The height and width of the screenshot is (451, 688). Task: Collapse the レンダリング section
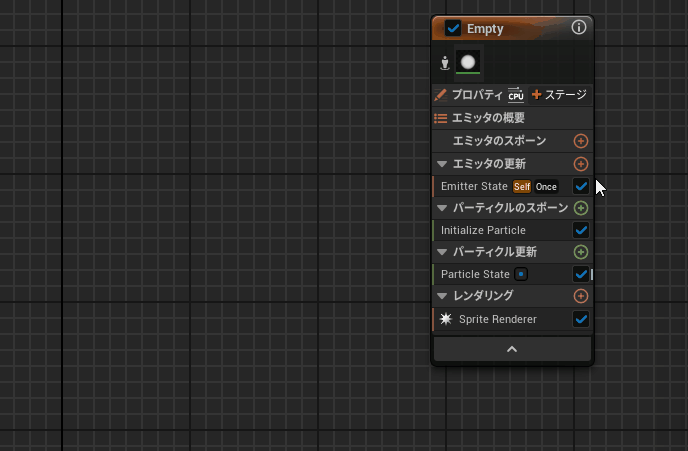tap(442, 296)
